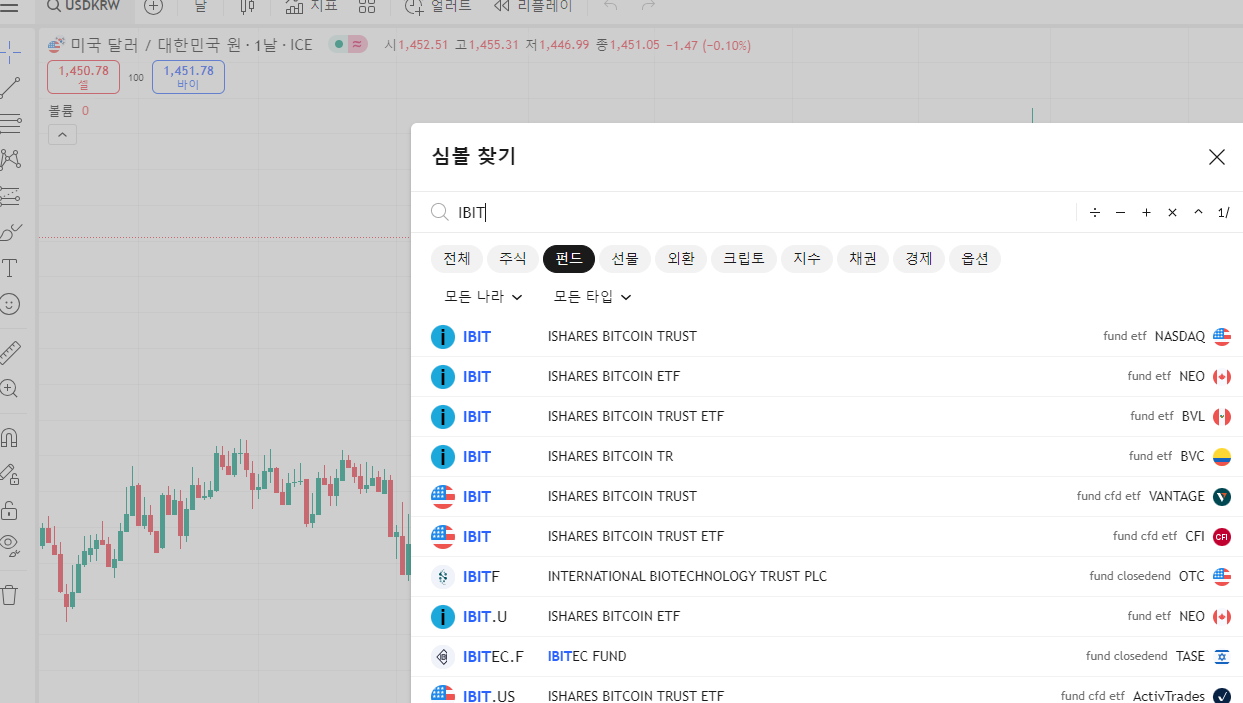
Task: Open candlestick chart type selector
Action: (248, 7)
